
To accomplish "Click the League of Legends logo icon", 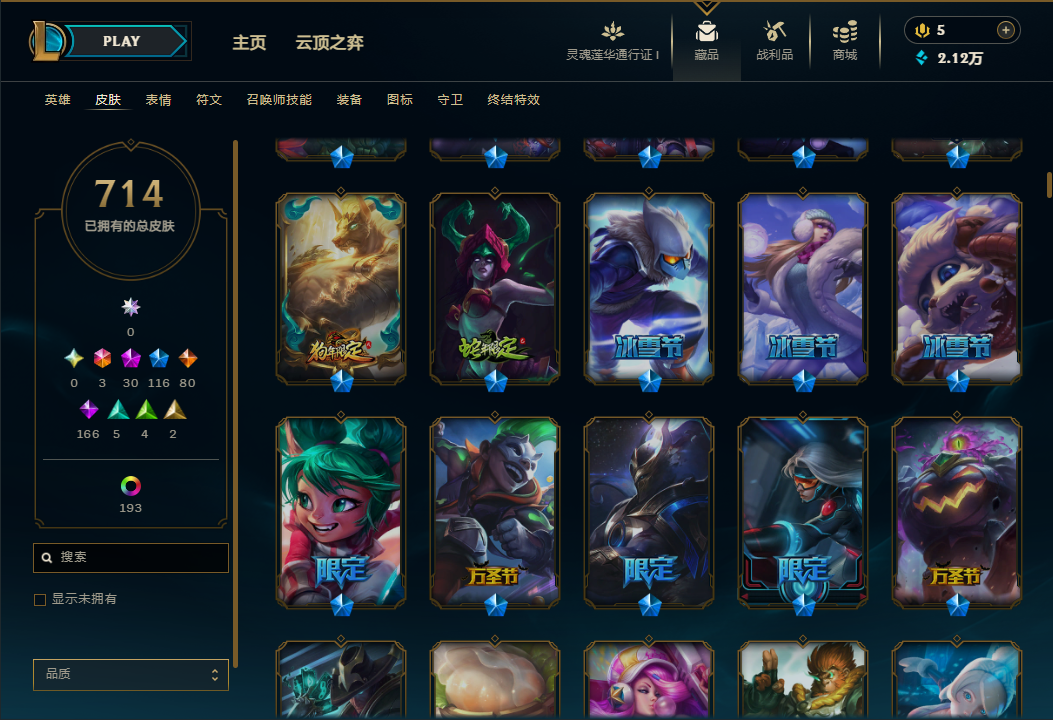I will click(46, 40).
